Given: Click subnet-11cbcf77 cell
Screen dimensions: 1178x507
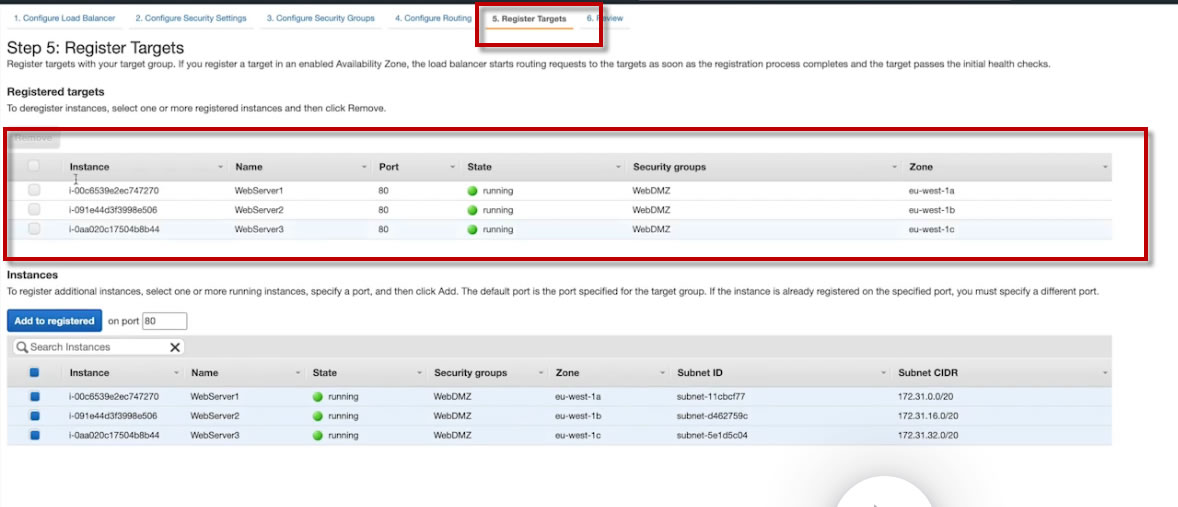Looking at the screenshot, I should click(711, 396).
